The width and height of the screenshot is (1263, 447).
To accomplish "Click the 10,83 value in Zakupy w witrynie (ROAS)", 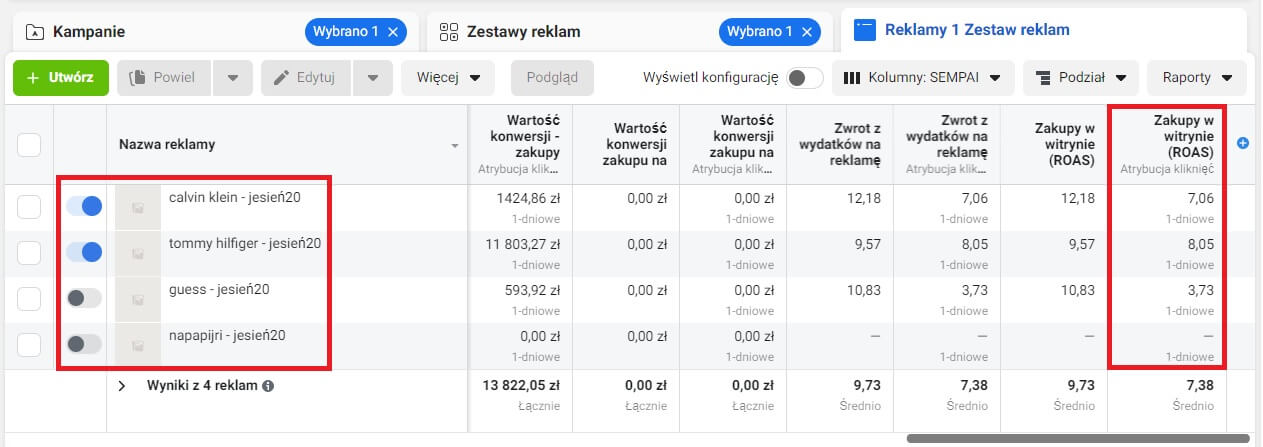I will click(x=1078, y=290).
